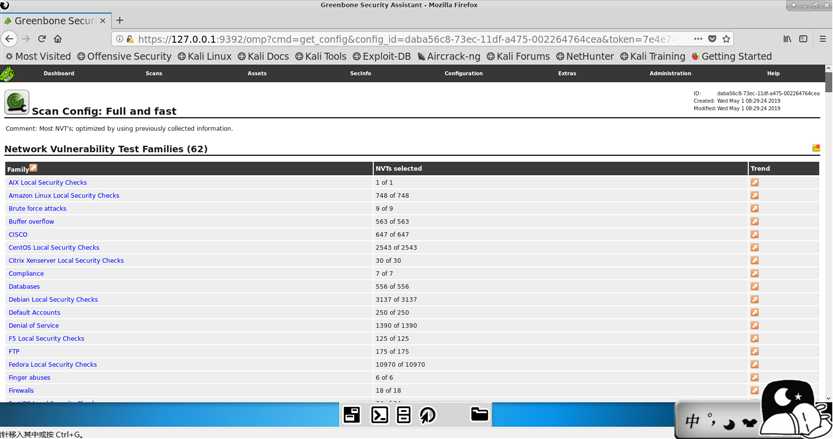Click the trend icon for AIX Local Security Checks
This screenshot has width=833, height=439.
tap(754, 182)
